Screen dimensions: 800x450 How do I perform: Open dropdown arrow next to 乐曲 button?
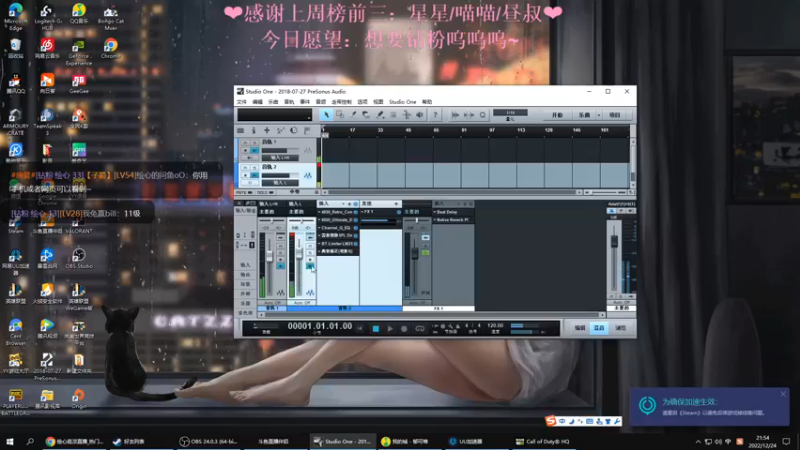[599, 115]
